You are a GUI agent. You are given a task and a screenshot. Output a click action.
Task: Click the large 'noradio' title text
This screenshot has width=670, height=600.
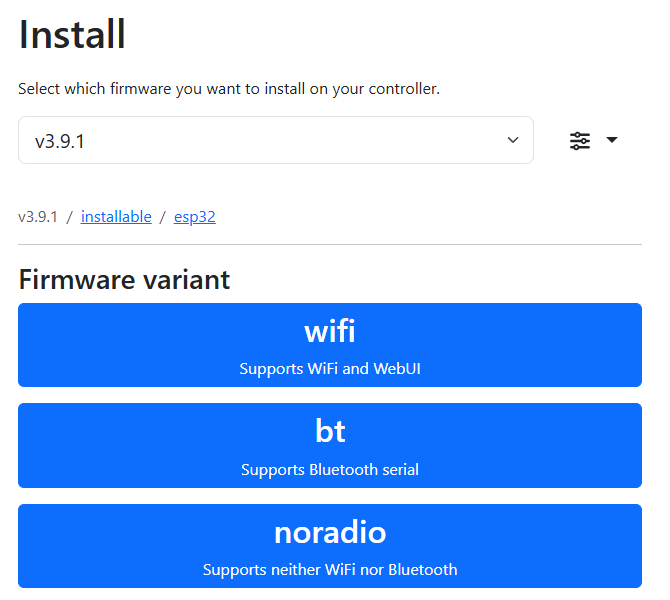[x=330, y=532]
